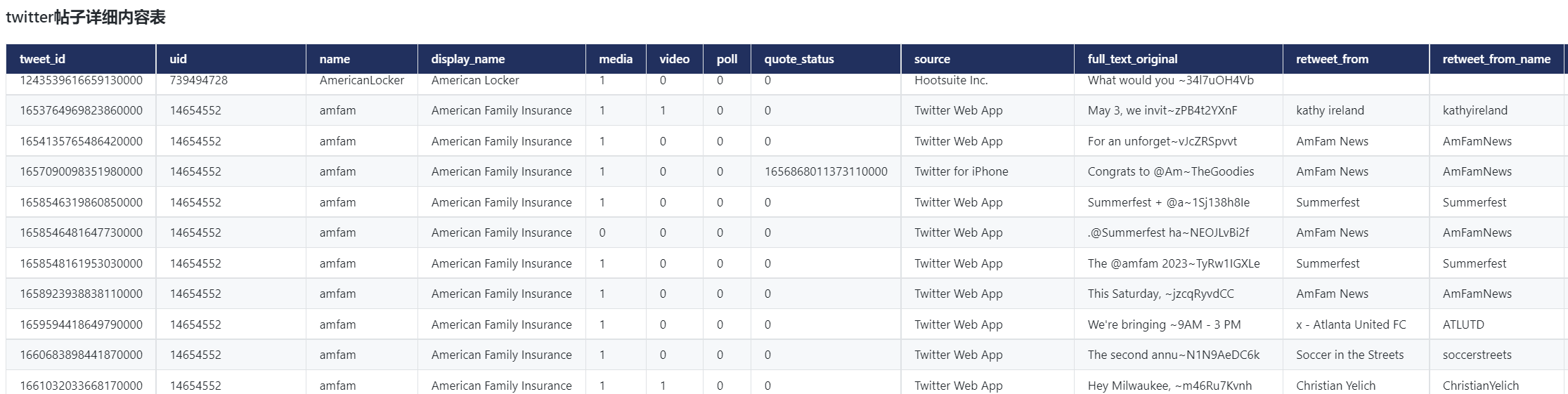Click the ATLUTD retweet name cell
The height and width of the screenshot is (394, 1568).
[x=1463, y=324]
